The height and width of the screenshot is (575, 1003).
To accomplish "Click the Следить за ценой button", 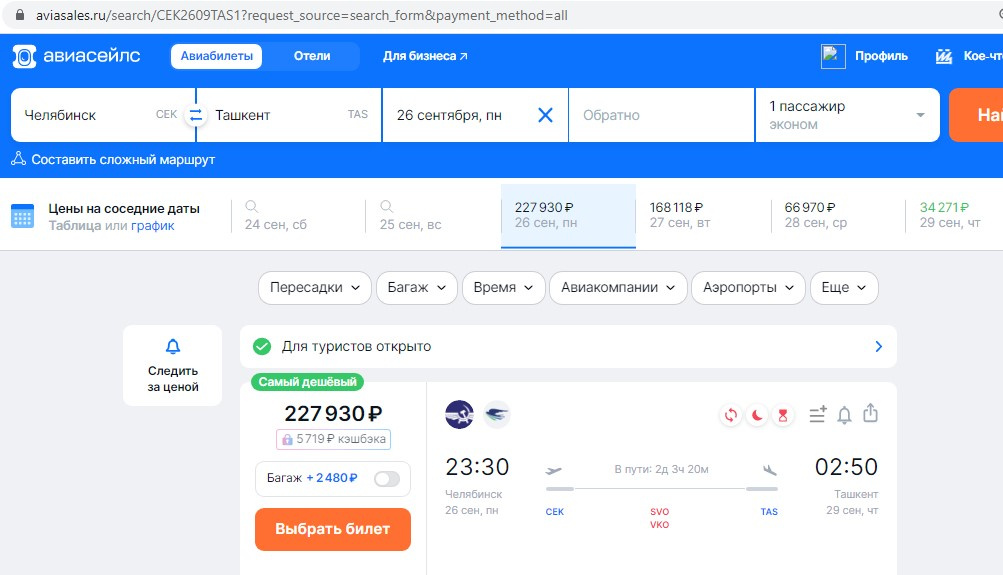I will tap(173, 365).
